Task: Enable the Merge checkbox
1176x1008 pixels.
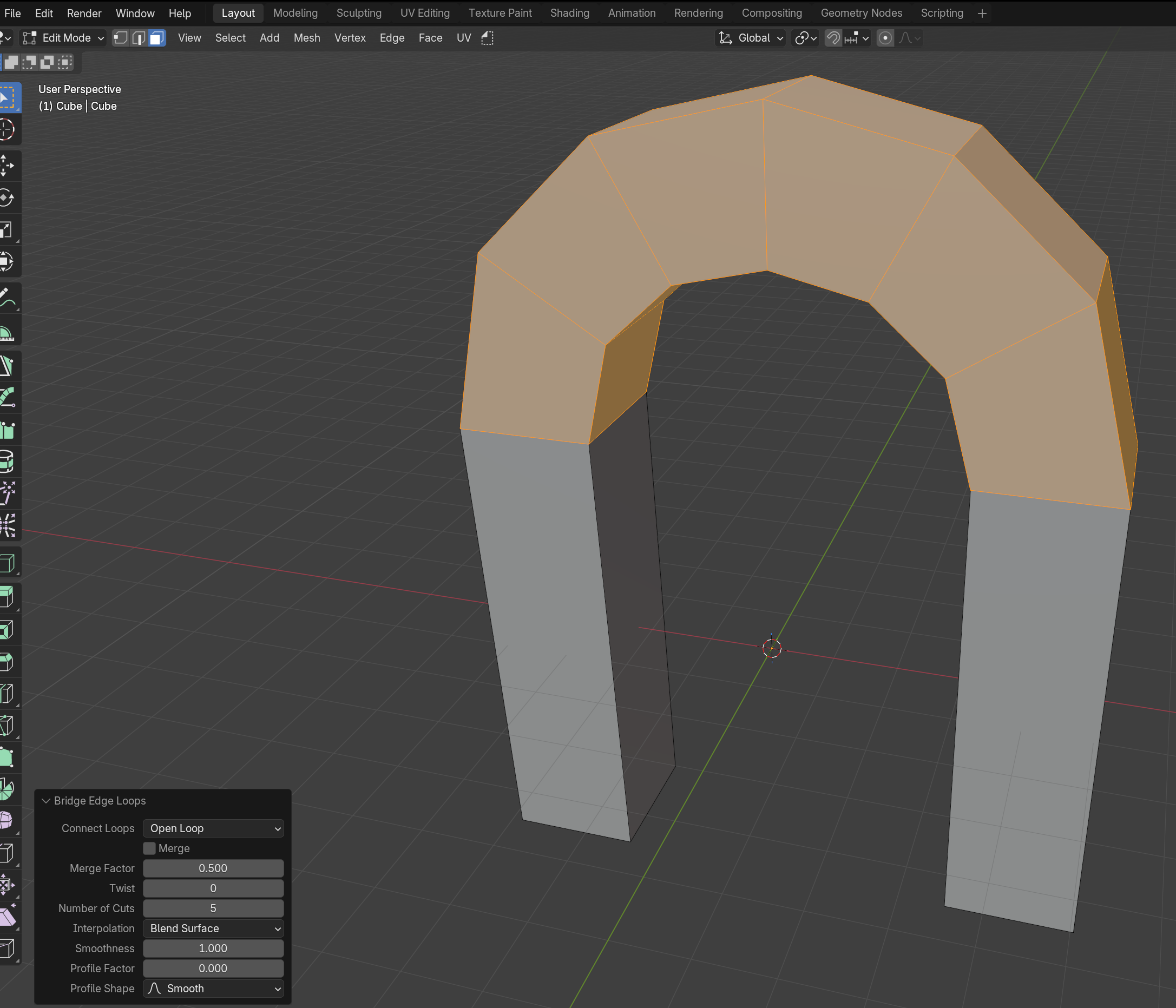Action: coord(150,848)
